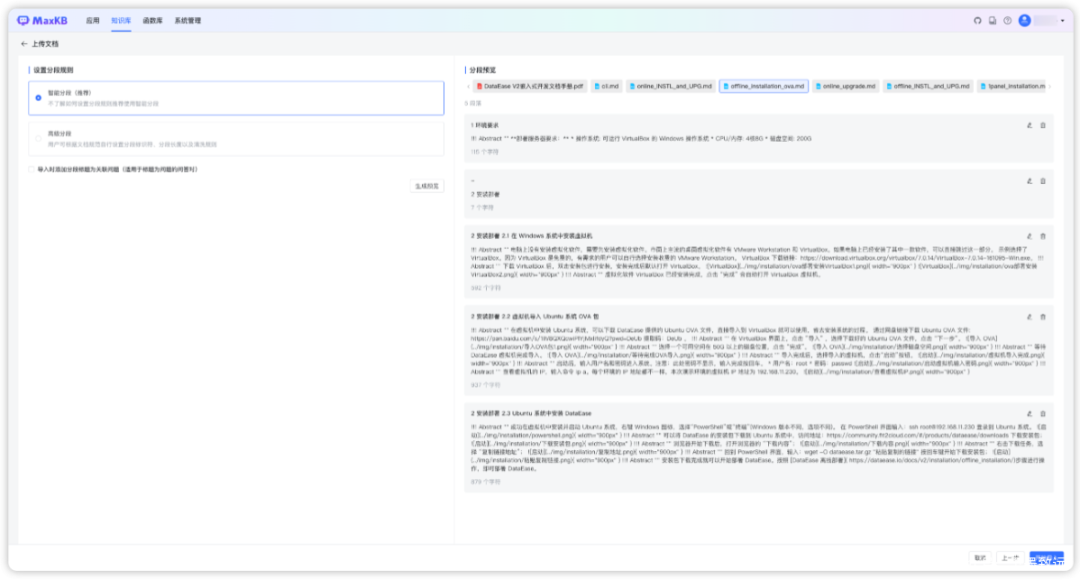Click the 设置分段规则 heading

point(53,70)
